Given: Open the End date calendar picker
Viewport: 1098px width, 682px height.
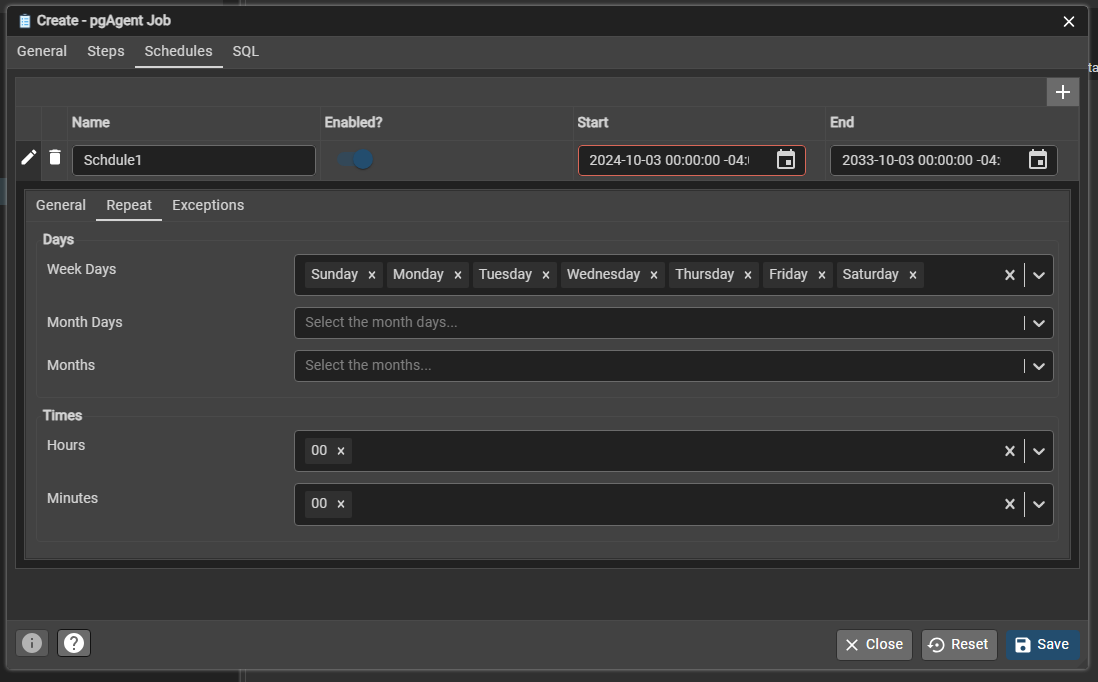Looking at the screenshot, I should (x=1038, y=160).
